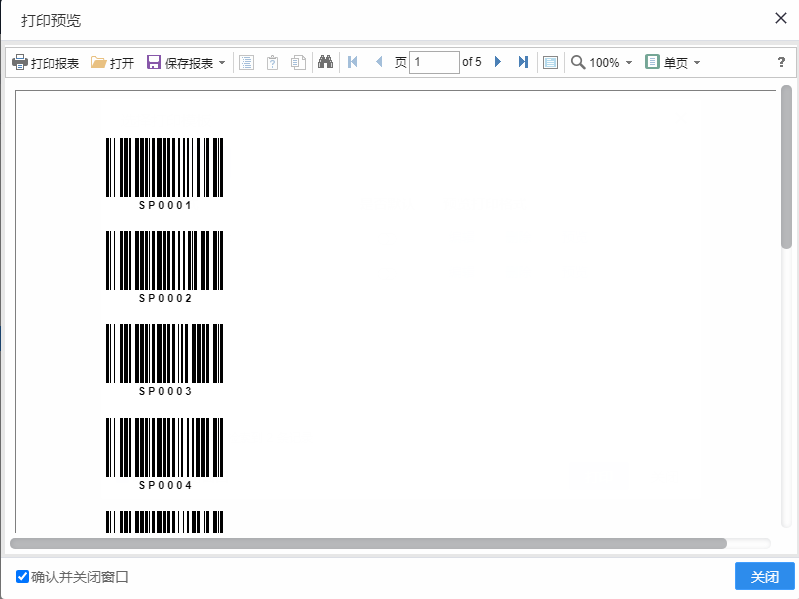Select the SP0002 barcode label text
The width and height of the screenshot is (799, 599).
pyautogui.click(x=166, y=298)
